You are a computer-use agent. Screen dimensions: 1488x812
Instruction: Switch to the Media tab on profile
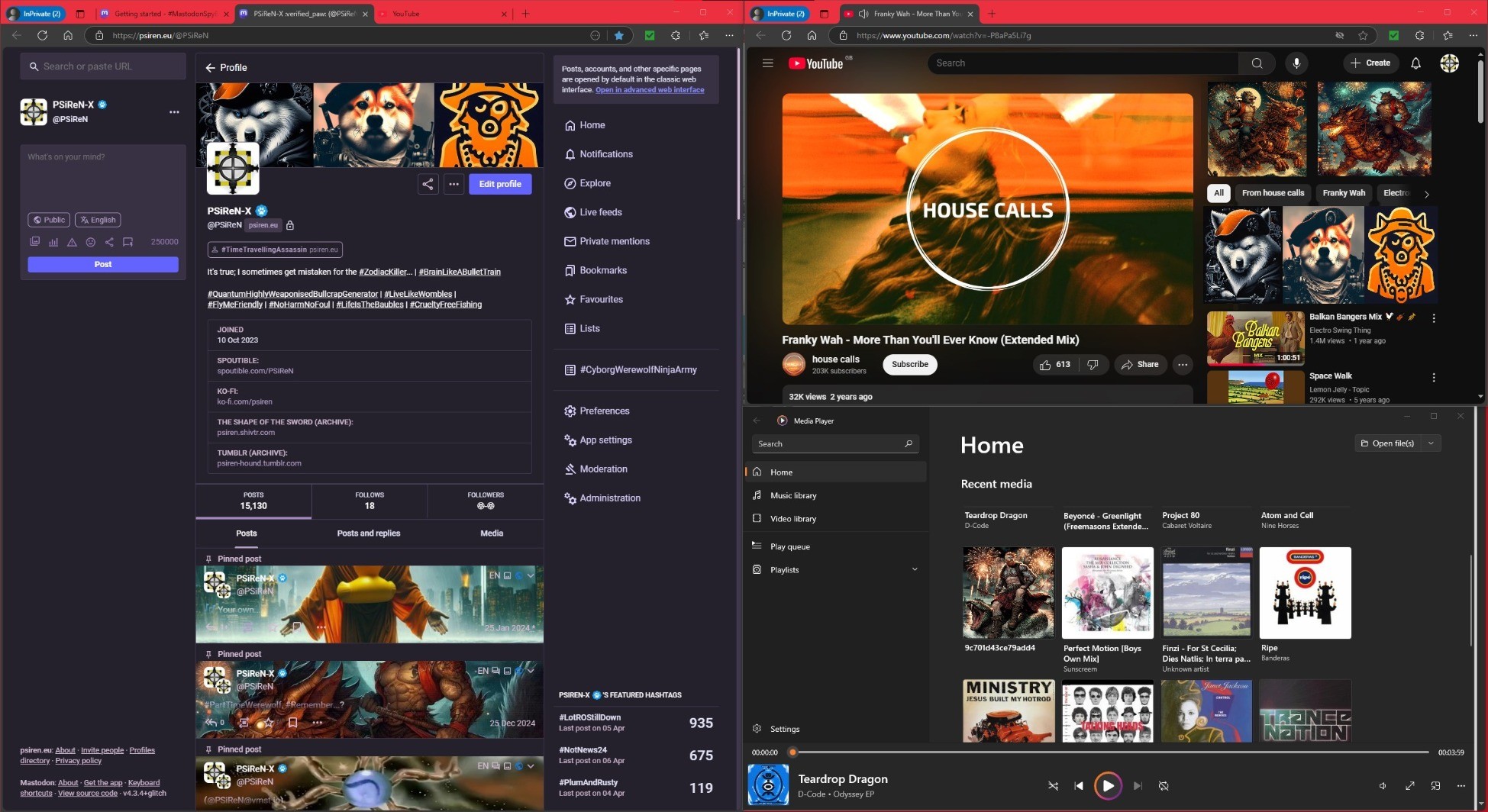click(492, 533)
